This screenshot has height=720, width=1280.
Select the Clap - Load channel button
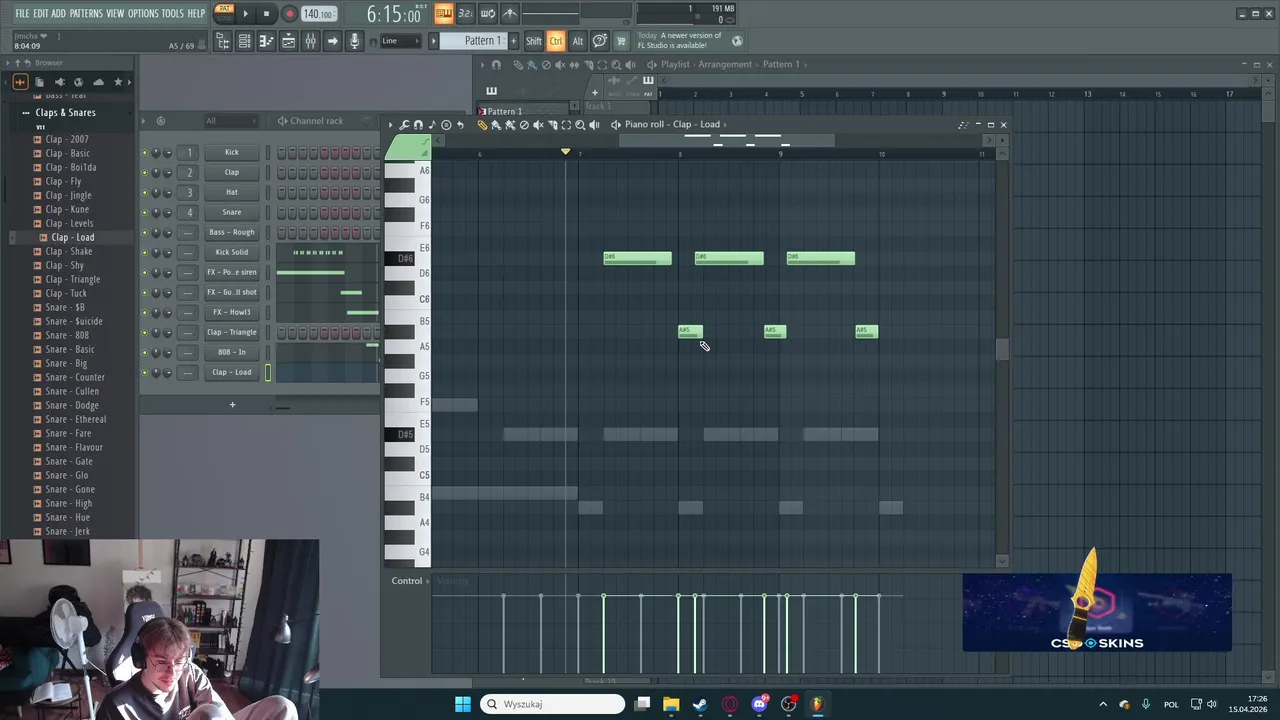click(232, 372)
